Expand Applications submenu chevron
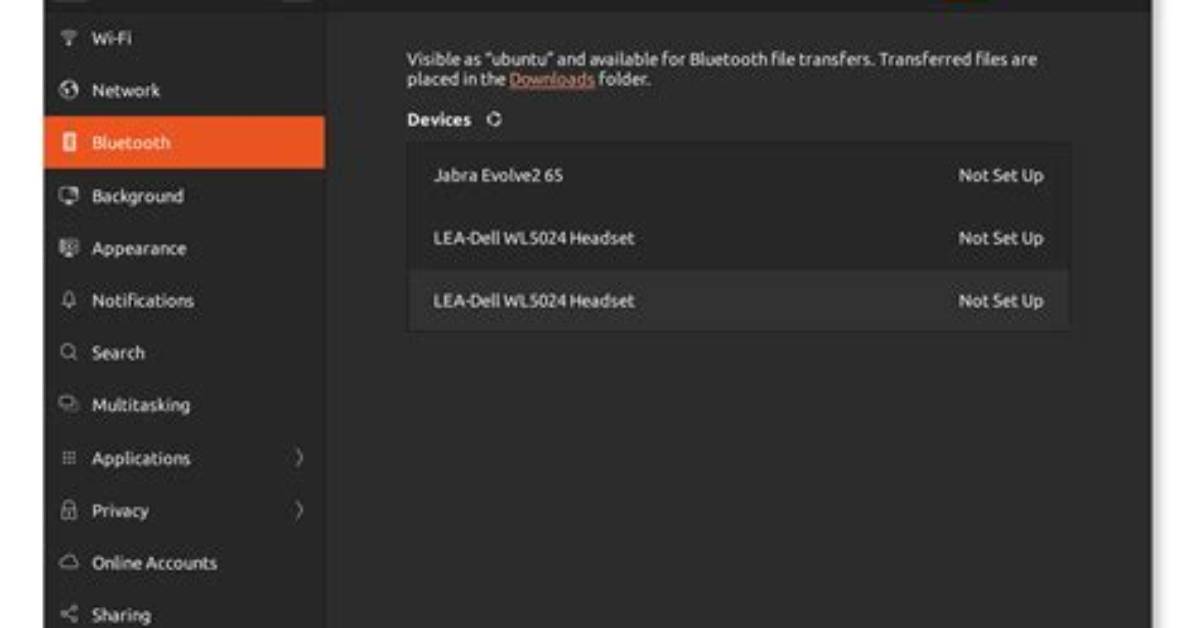The height and width of the screenshot is (628, 1196). (x=299, y=457)
